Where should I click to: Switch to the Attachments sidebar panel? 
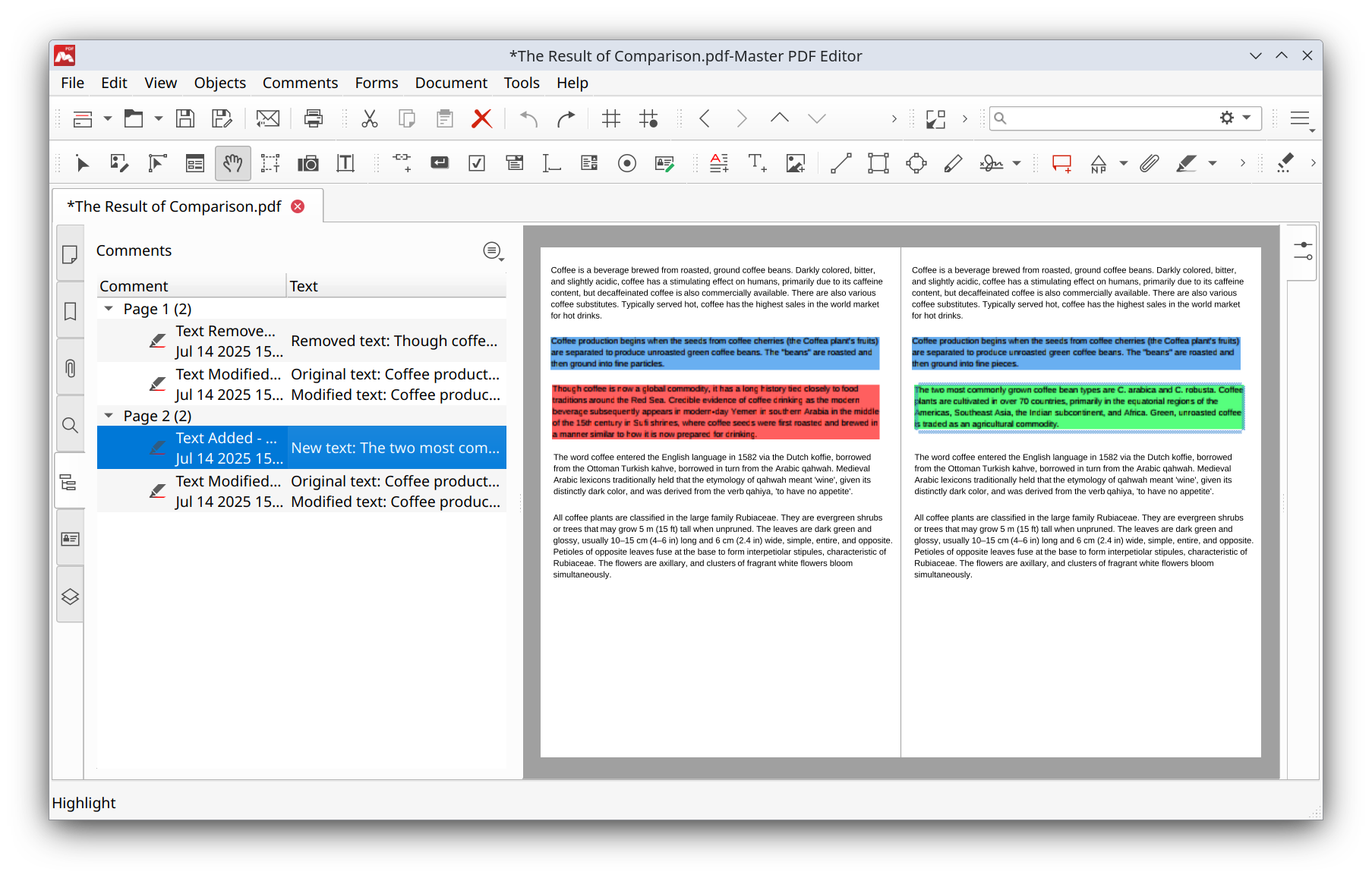[x=70, y=368]
